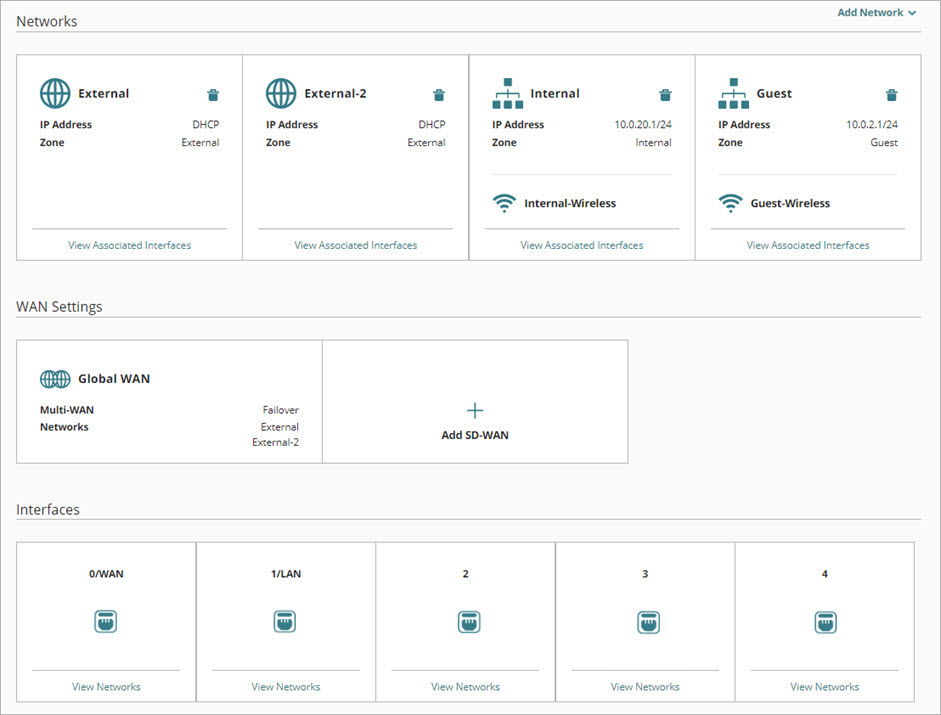
Task: Delete the External network
Action: [212, 94]
